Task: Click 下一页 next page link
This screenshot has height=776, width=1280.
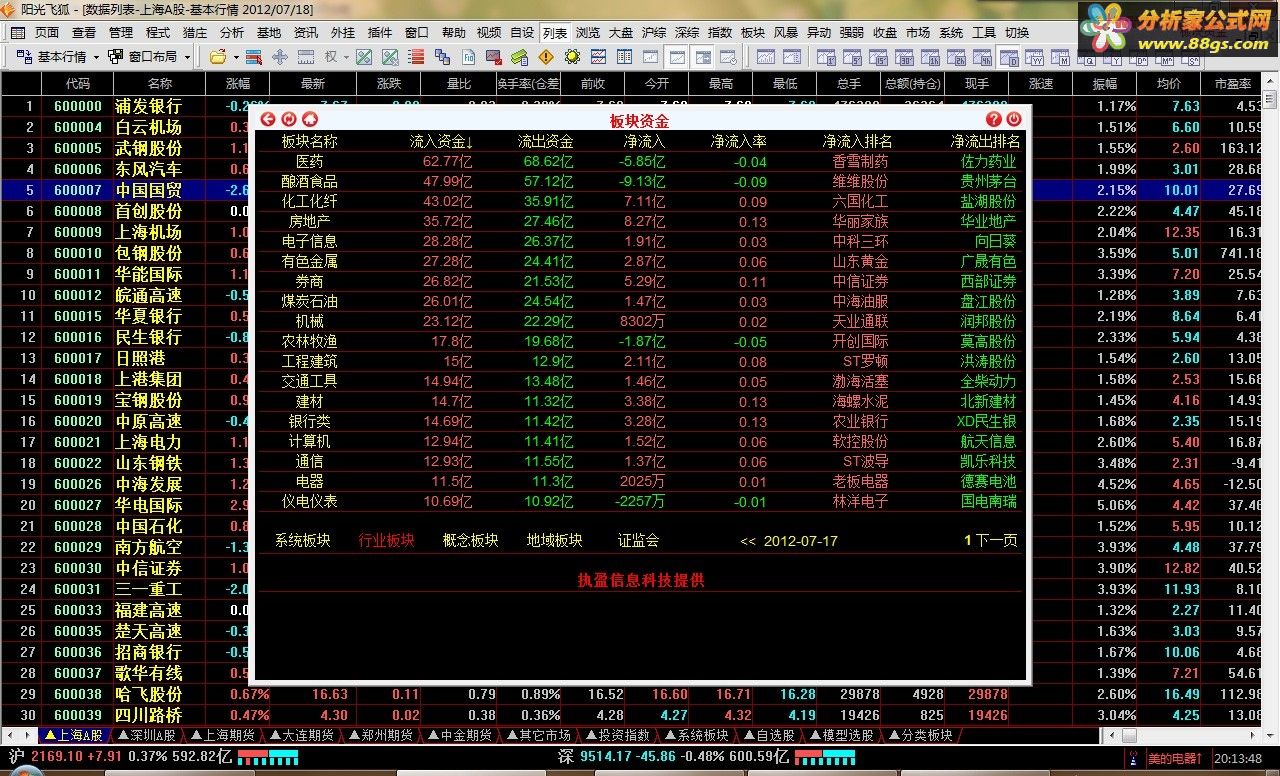Action: [996, 541]
